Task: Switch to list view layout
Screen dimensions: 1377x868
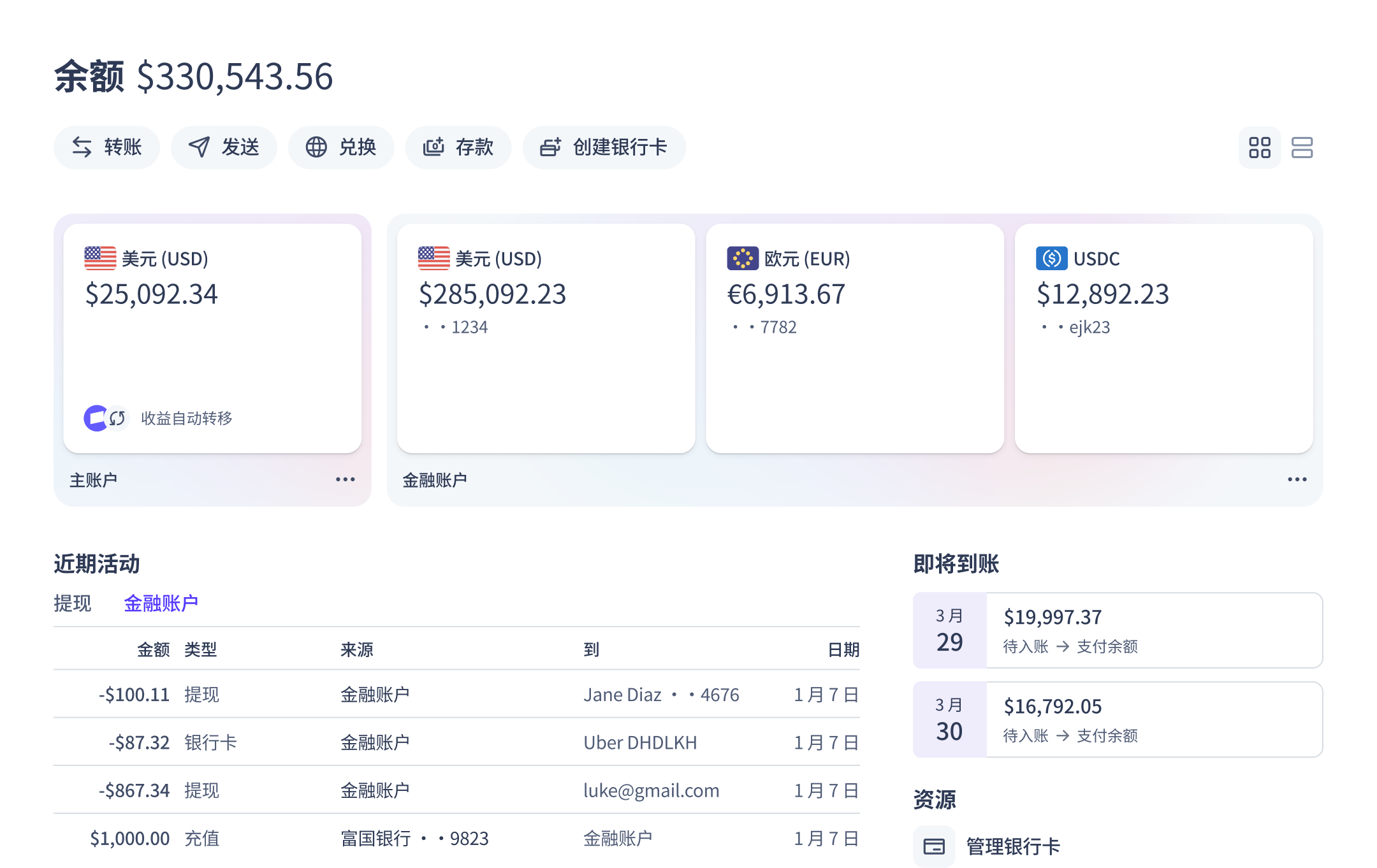Action: click(x=1302, y=148)
